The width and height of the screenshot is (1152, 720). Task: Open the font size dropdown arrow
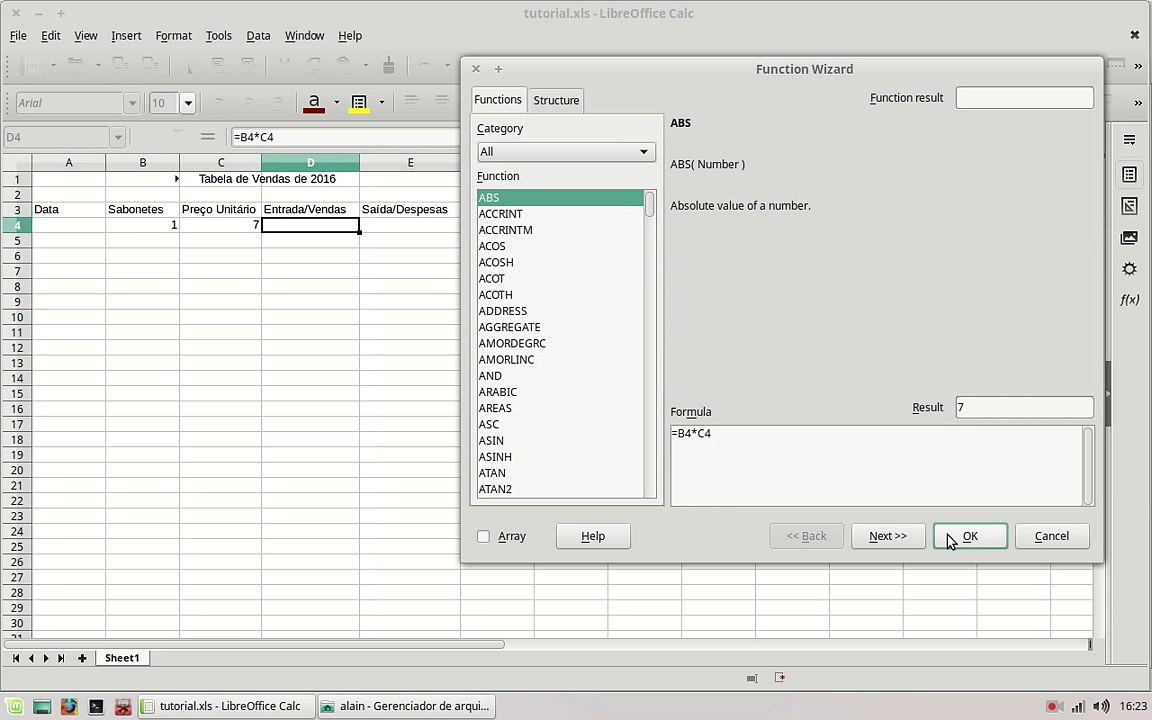tap(188, 103)
